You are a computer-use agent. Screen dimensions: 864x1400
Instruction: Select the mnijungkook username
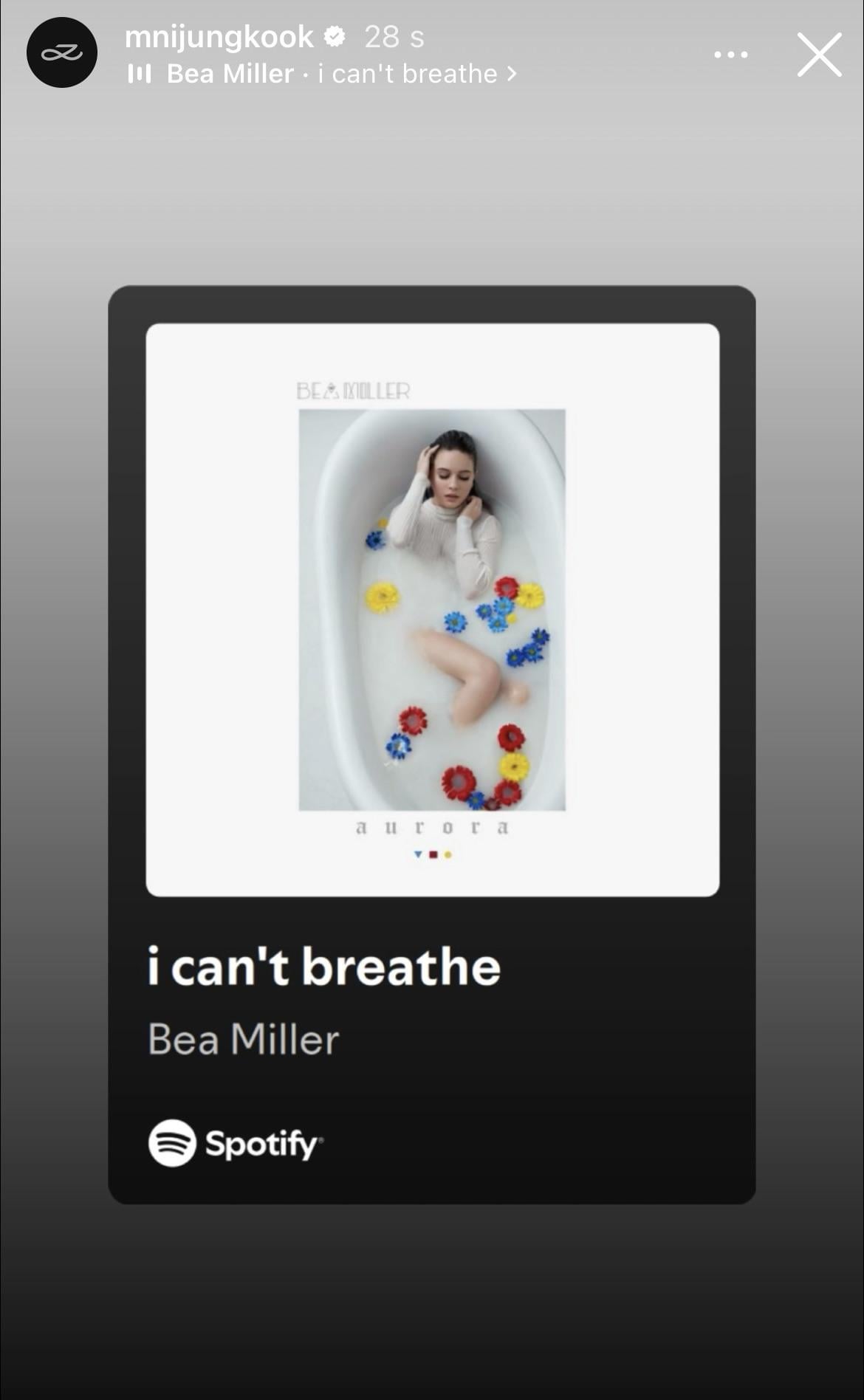pos(219,36)
